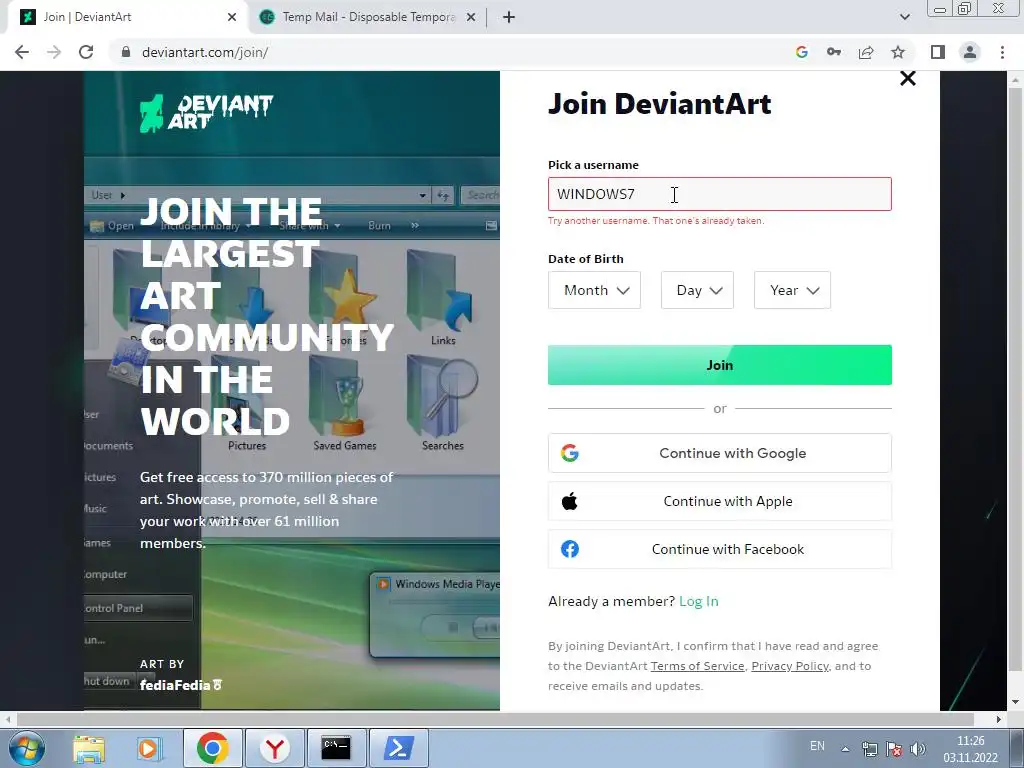Go forward in browser history
This screenshot has height=768, width=1024.
point(54,52)
